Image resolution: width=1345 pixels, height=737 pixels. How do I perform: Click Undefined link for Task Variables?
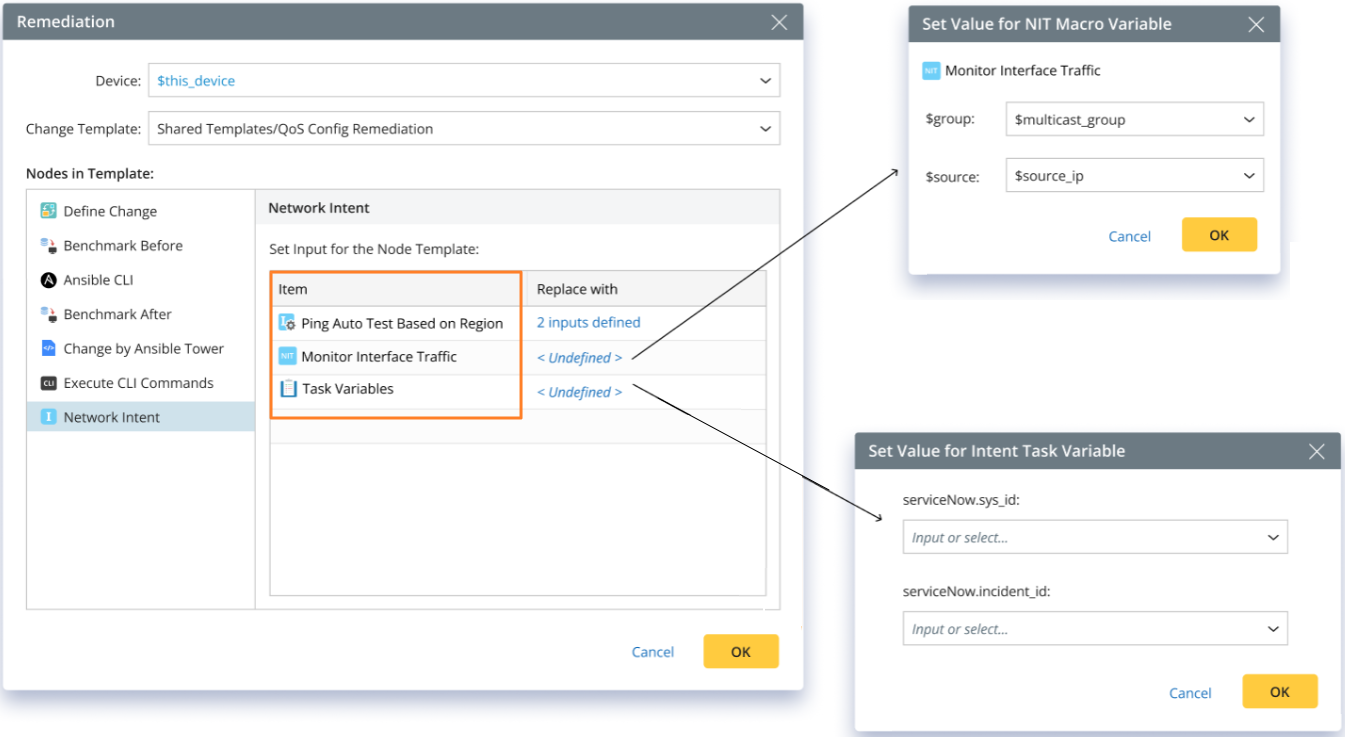[579, 392]
